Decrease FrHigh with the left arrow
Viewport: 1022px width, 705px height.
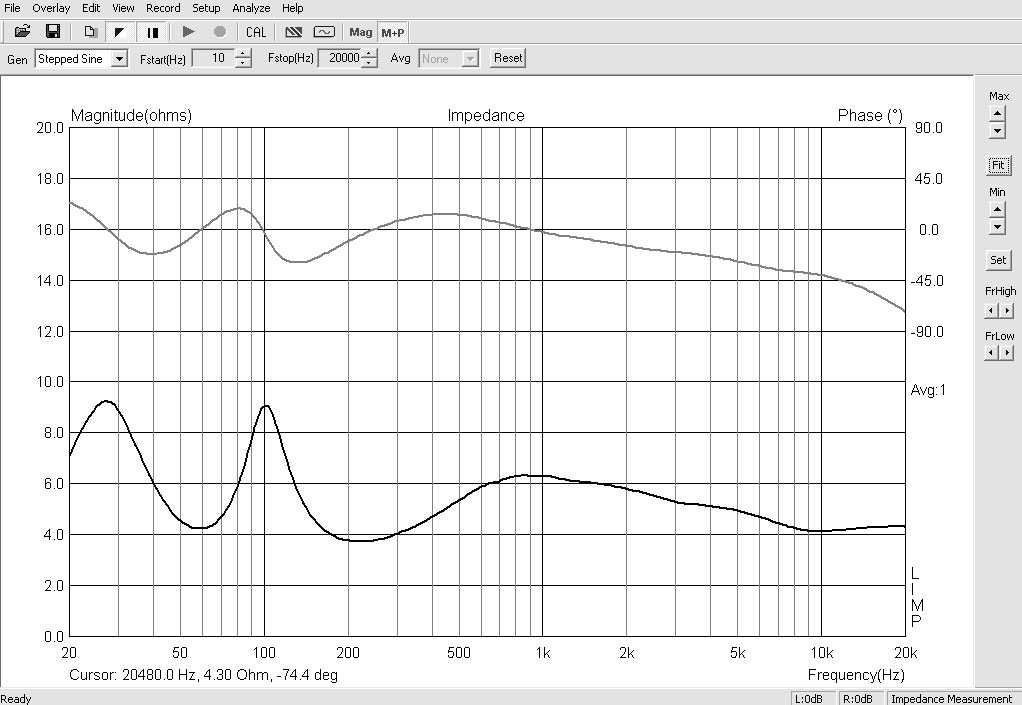coord(991,311)
